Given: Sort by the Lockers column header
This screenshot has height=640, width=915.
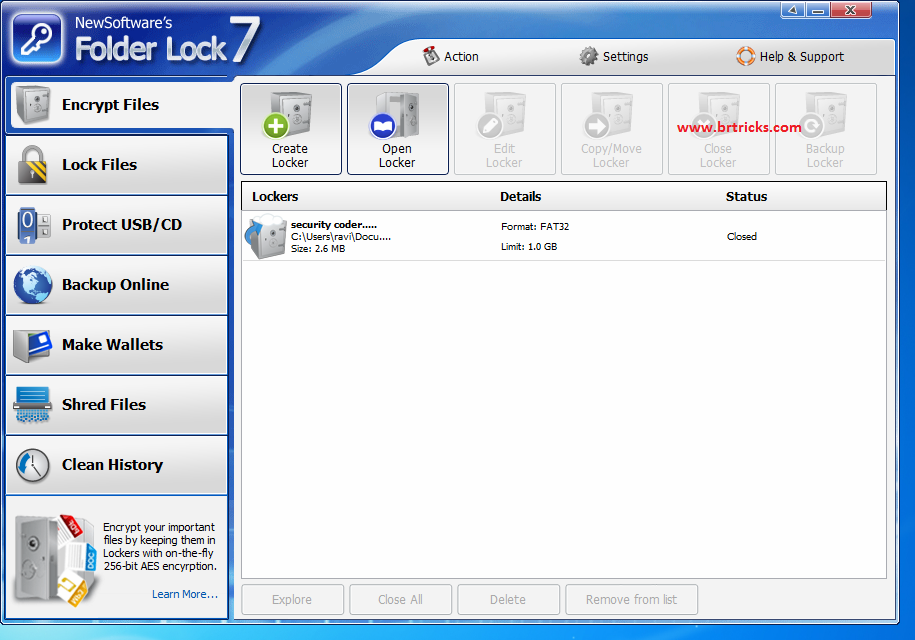Looking at the screenshot, I should (x=275, y=197).
